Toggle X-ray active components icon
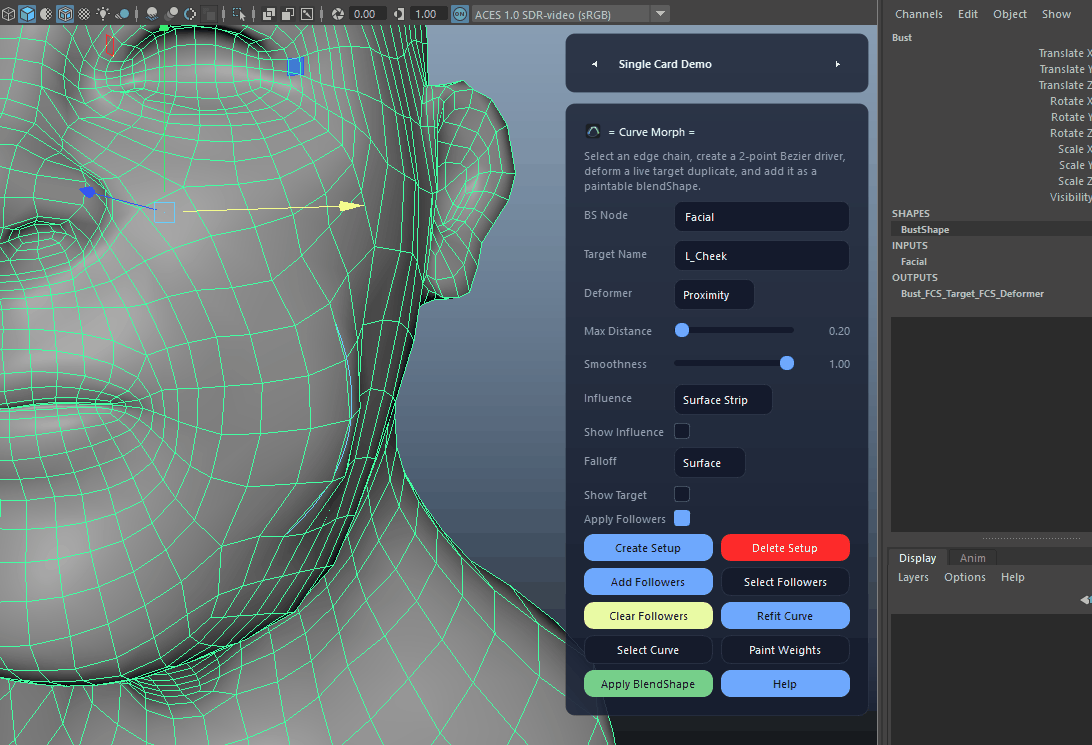1092x745 pixels. [288, 14]
